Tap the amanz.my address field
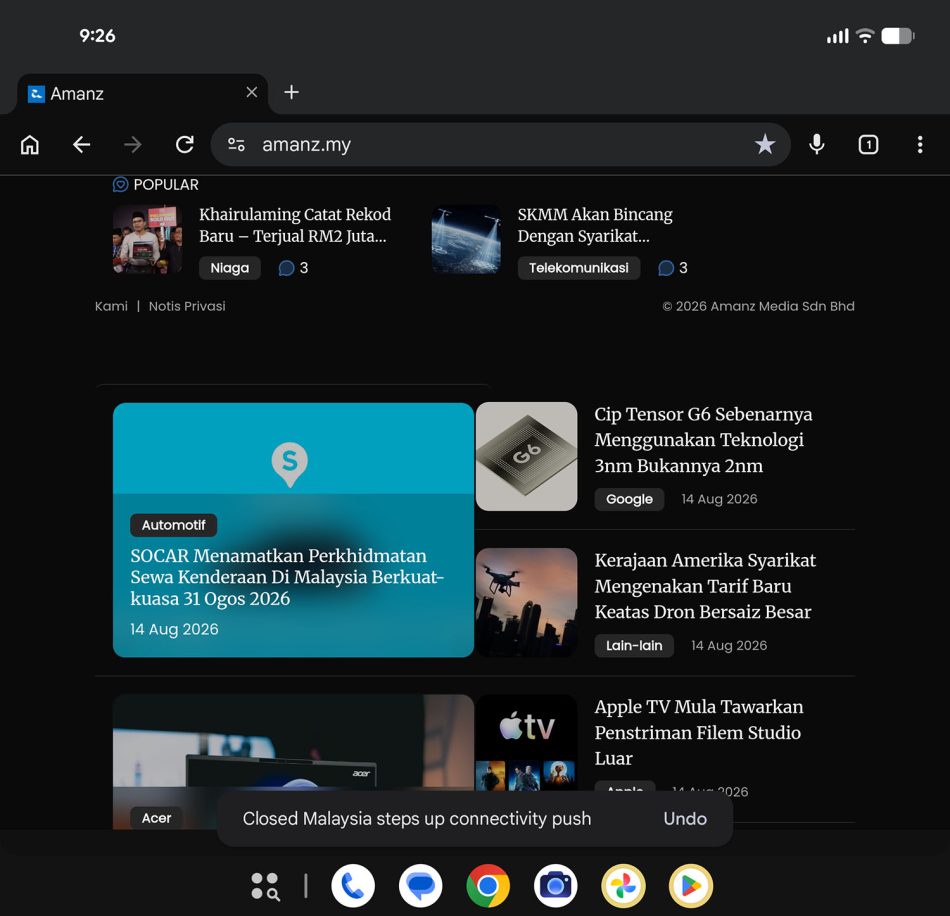 500,145
